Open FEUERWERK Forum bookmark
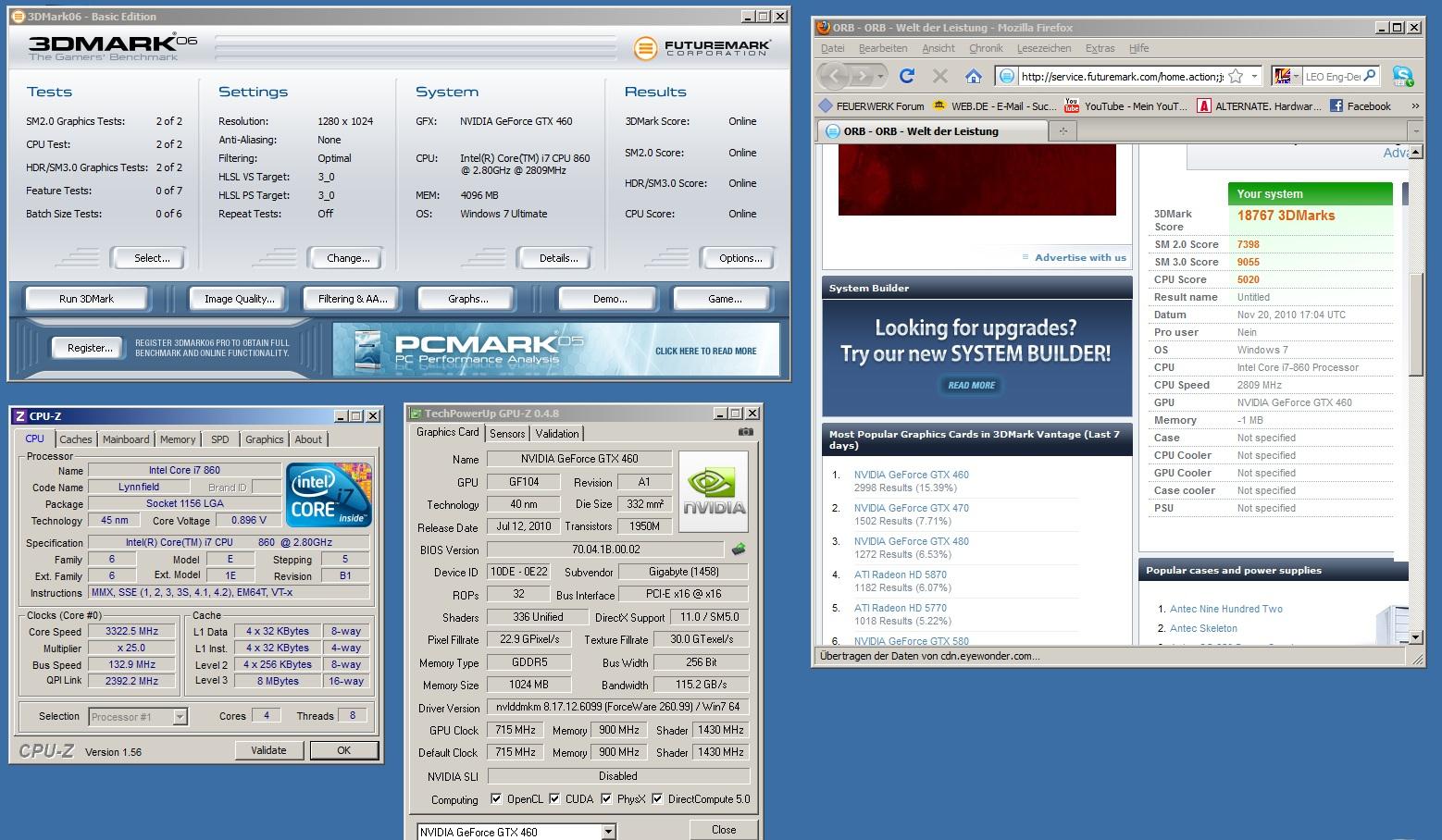 point(871,105)
